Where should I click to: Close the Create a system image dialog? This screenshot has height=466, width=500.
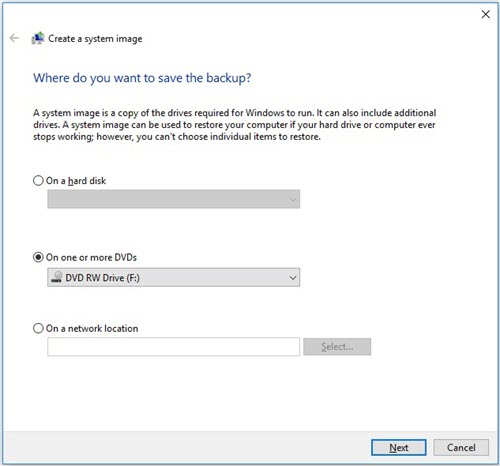coord(486,14)
